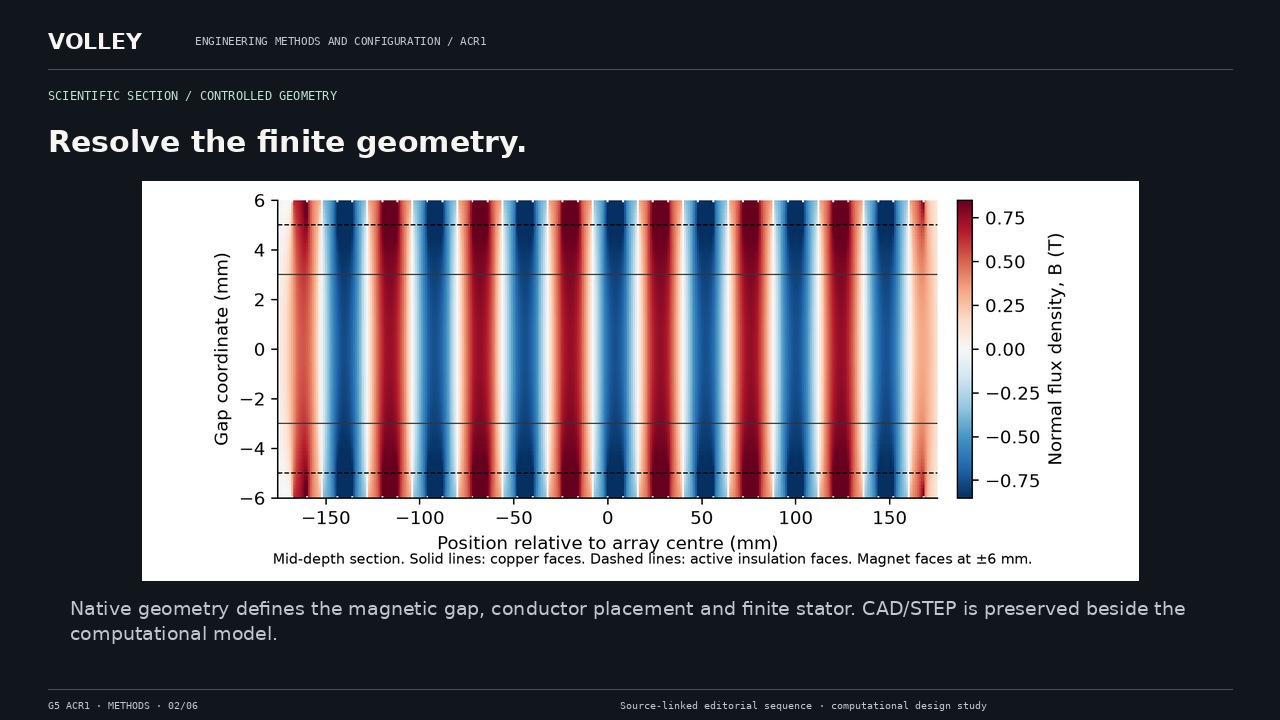The image size is (1280, 720).
Task: Click the x-axis tick label '150'
Action: [x=890, y=518]
